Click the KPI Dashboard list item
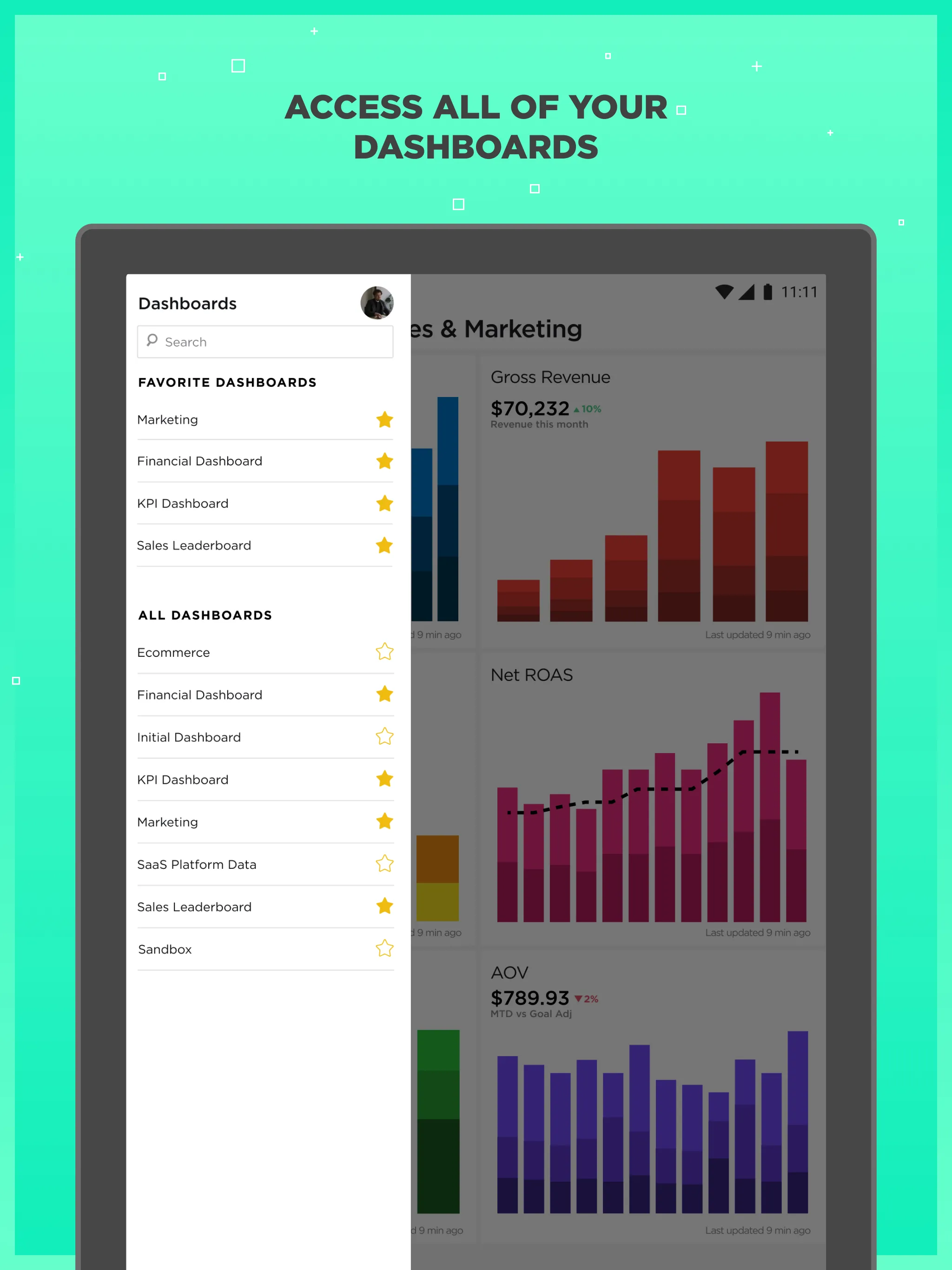Viewport: 952px width, 1270px height. coord(265,503)
